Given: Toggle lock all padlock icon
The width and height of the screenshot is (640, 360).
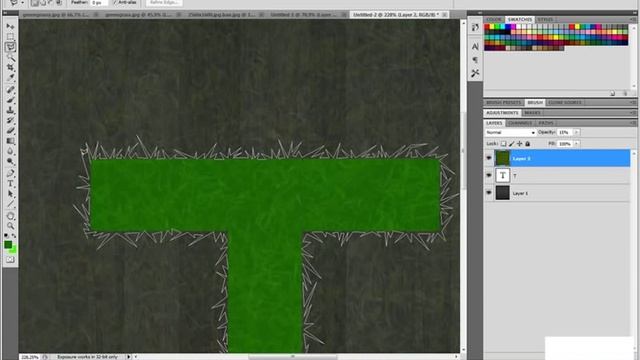Looking at the screenshot, I should pyautogui.click(x=527, y=144).
